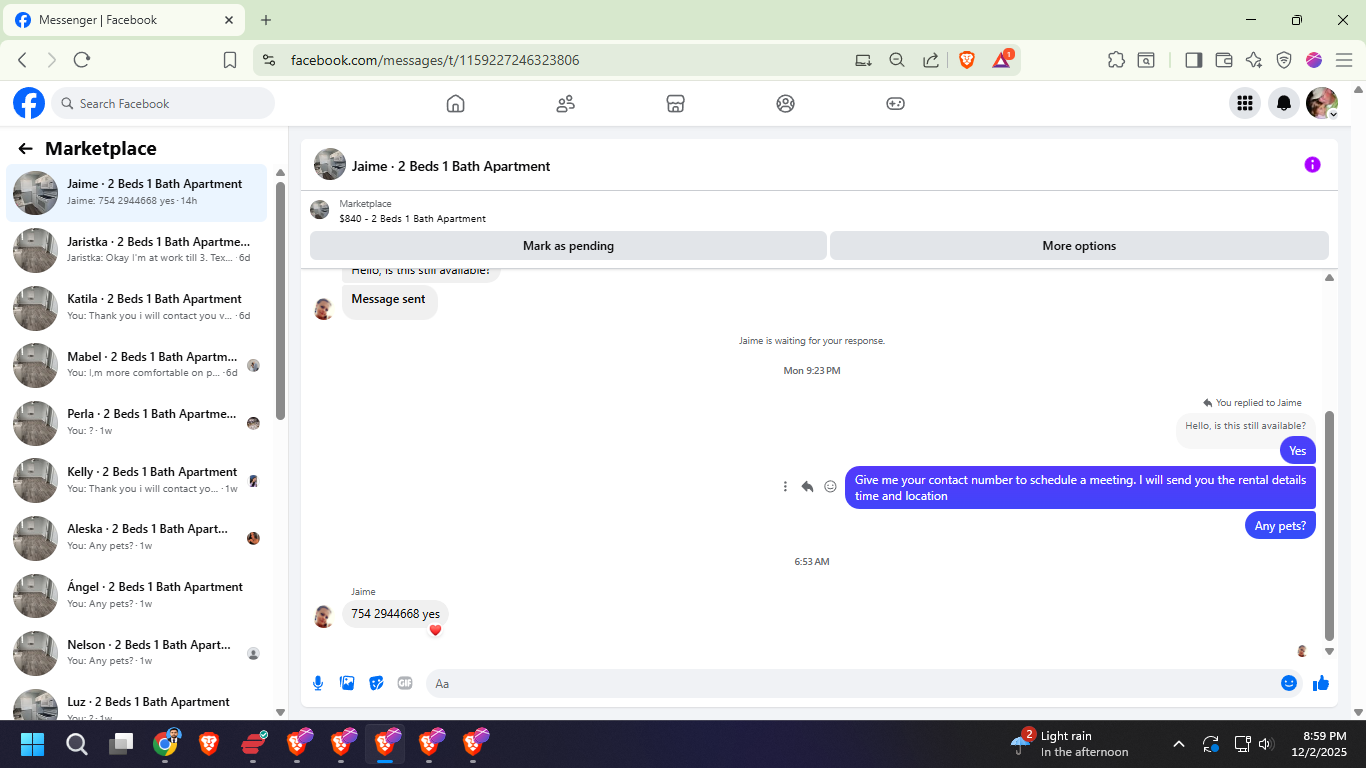Show hidden system tray icons
Viewport: 1366px width, 768px height.
1179,743
